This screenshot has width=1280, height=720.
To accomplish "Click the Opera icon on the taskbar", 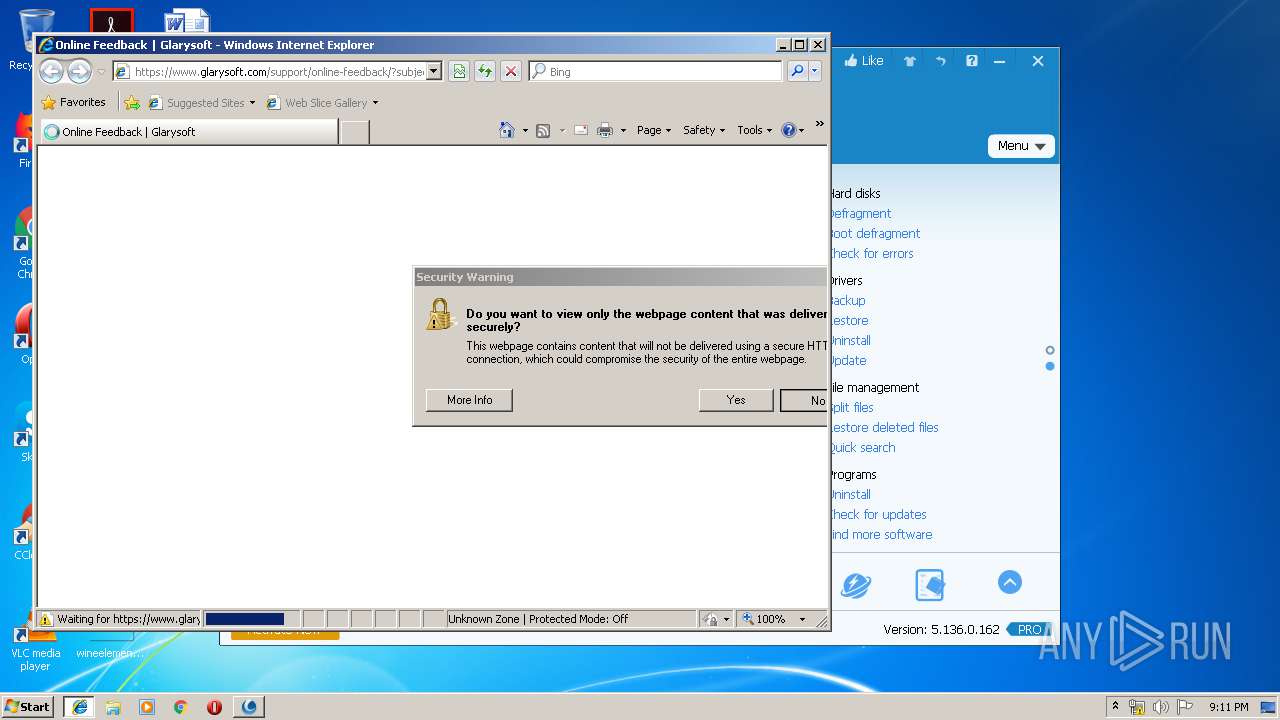I will click(x=214, y=707).
